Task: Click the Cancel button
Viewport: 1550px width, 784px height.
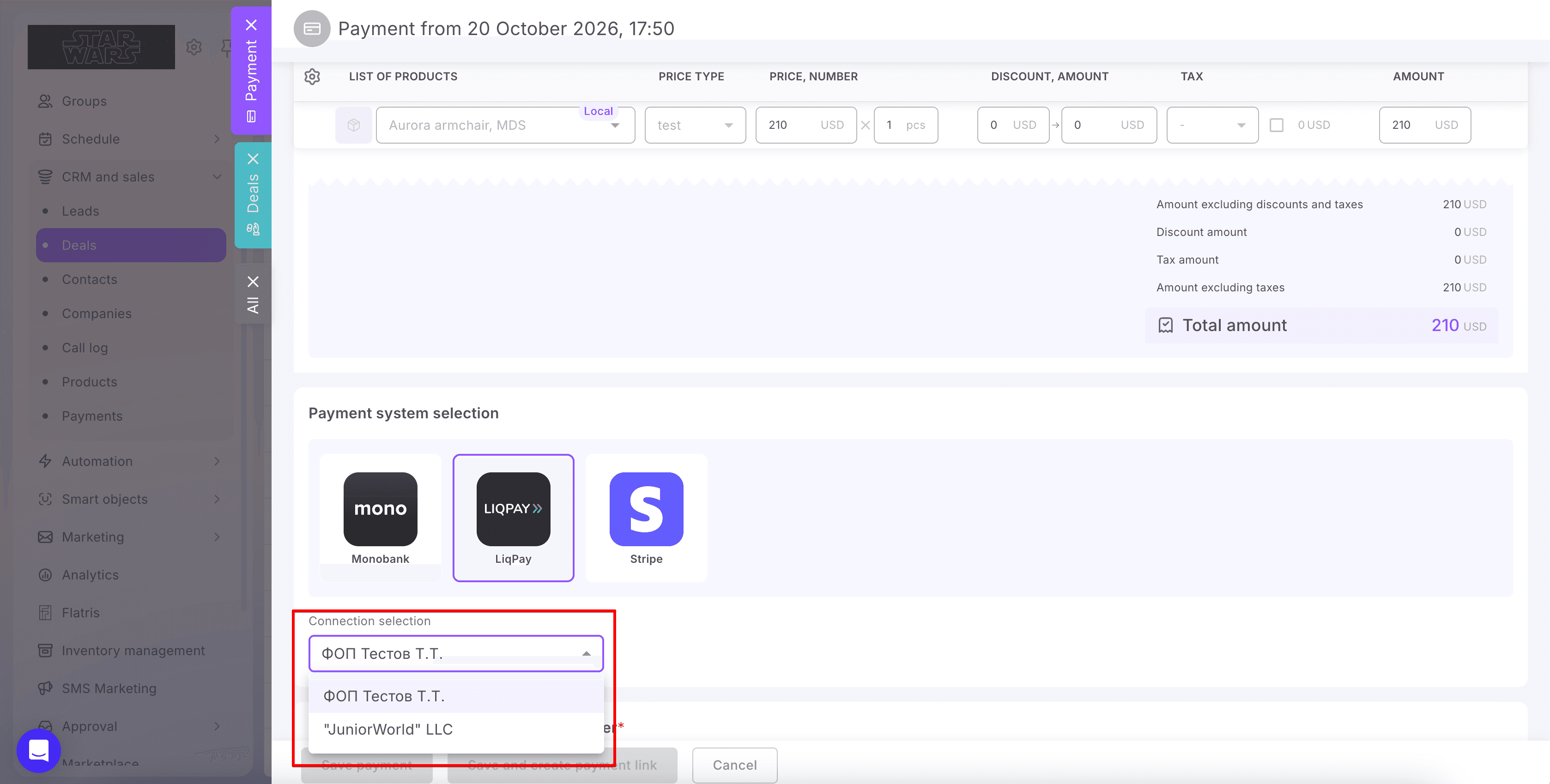Action: pos(735,765)
